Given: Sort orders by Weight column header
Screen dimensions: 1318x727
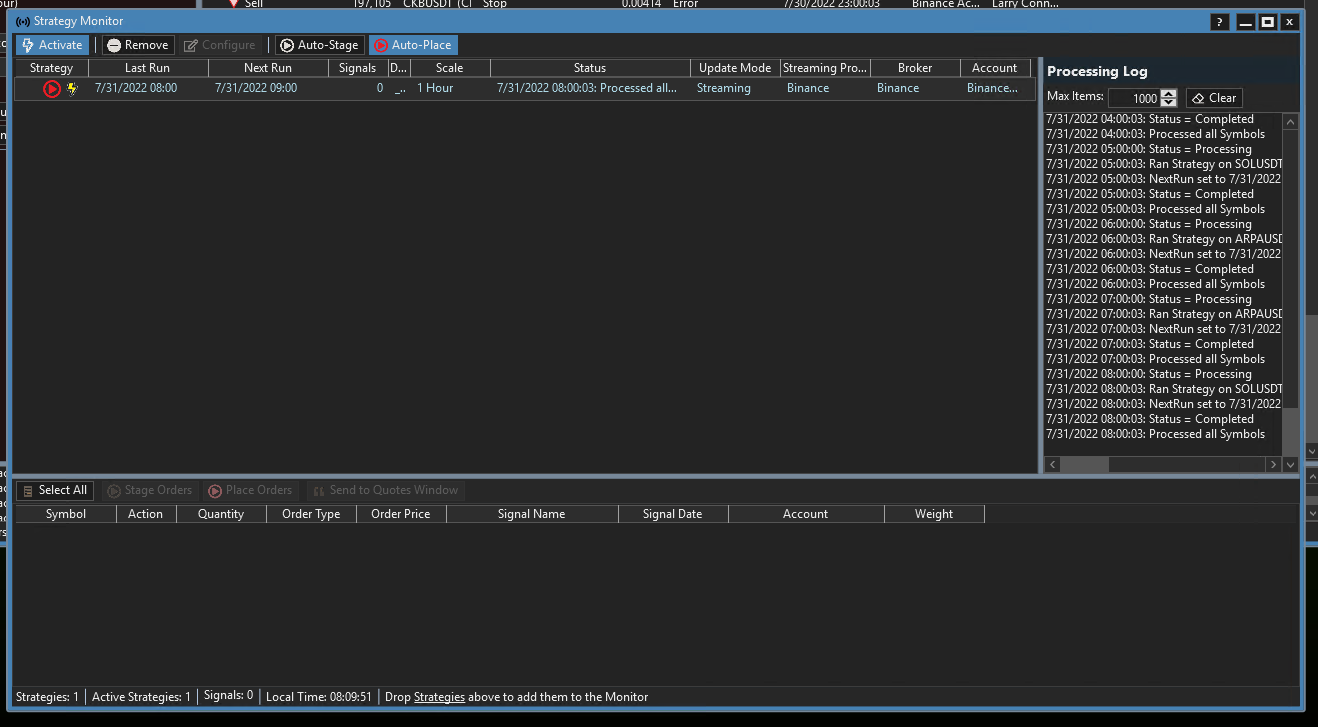Looking at the screenshot, I should (934, 514).
